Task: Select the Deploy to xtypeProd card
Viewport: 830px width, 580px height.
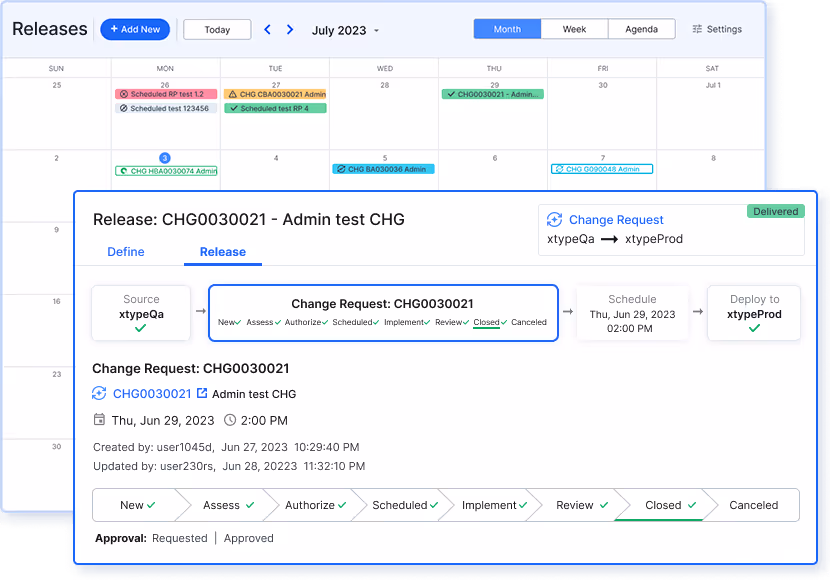Action: pyautogui.click(x=754, y=313)
